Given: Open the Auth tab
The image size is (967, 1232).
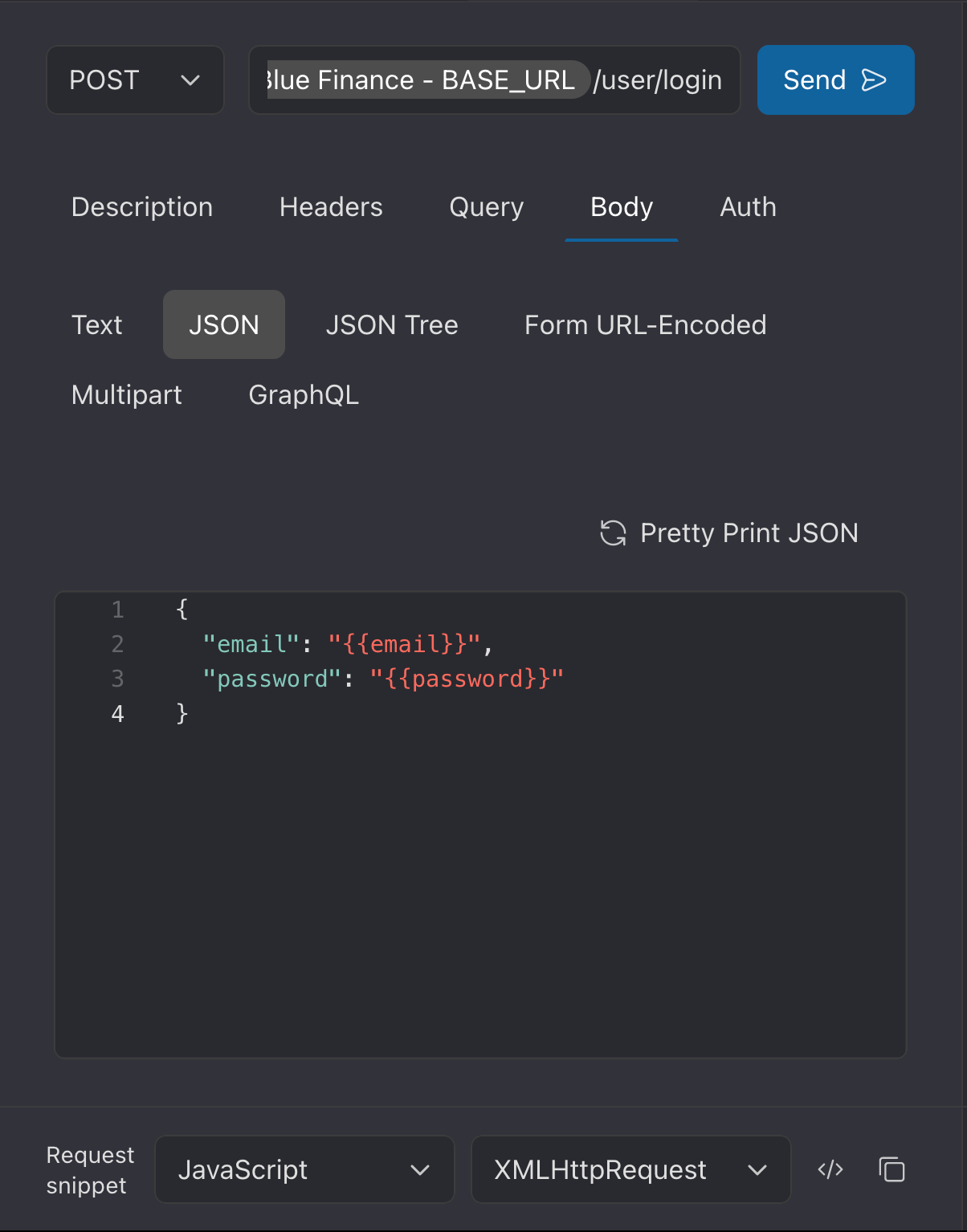Looking at the screenshot, I should click(x=748, y=207).
